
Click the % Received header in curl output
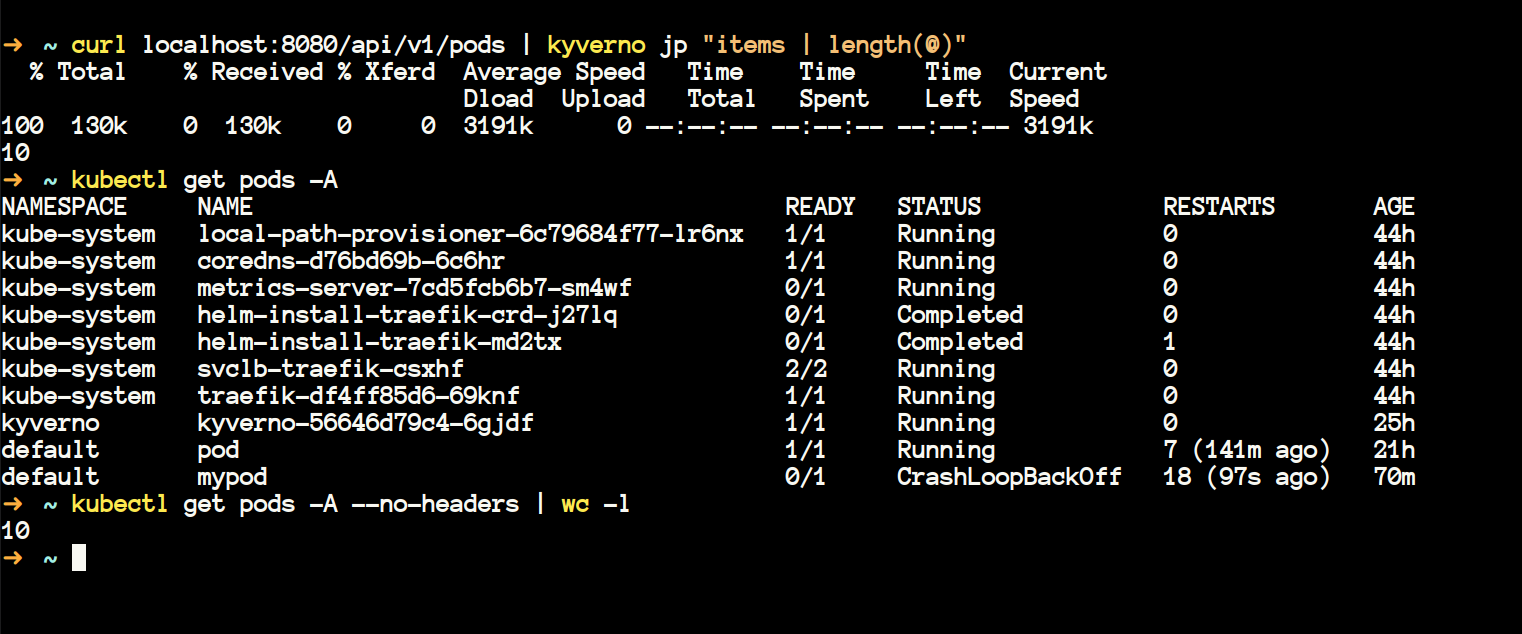click(253, 72)
